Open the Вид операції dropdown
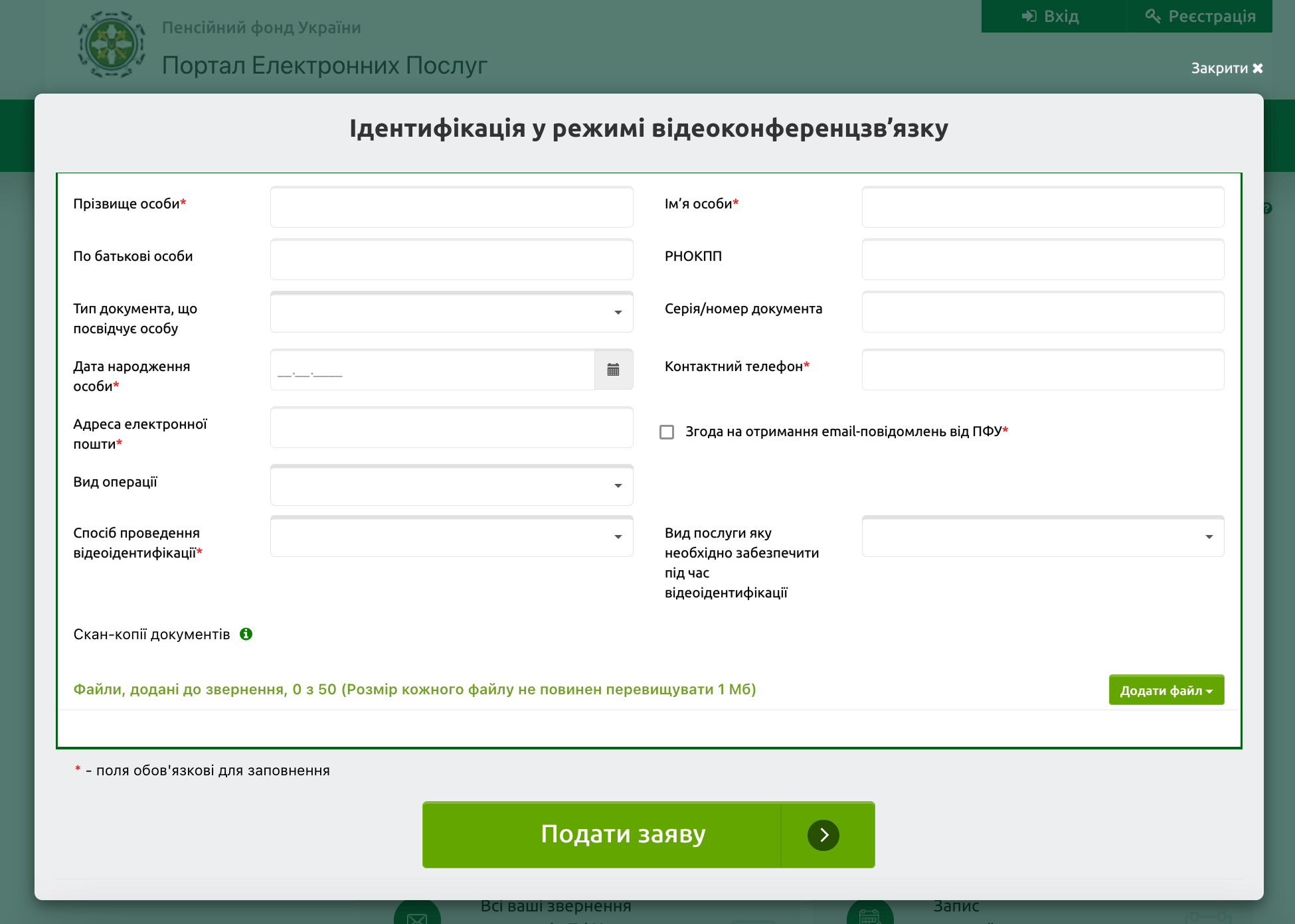Viewport: 1295px width, 924px height. pos(452,485)
